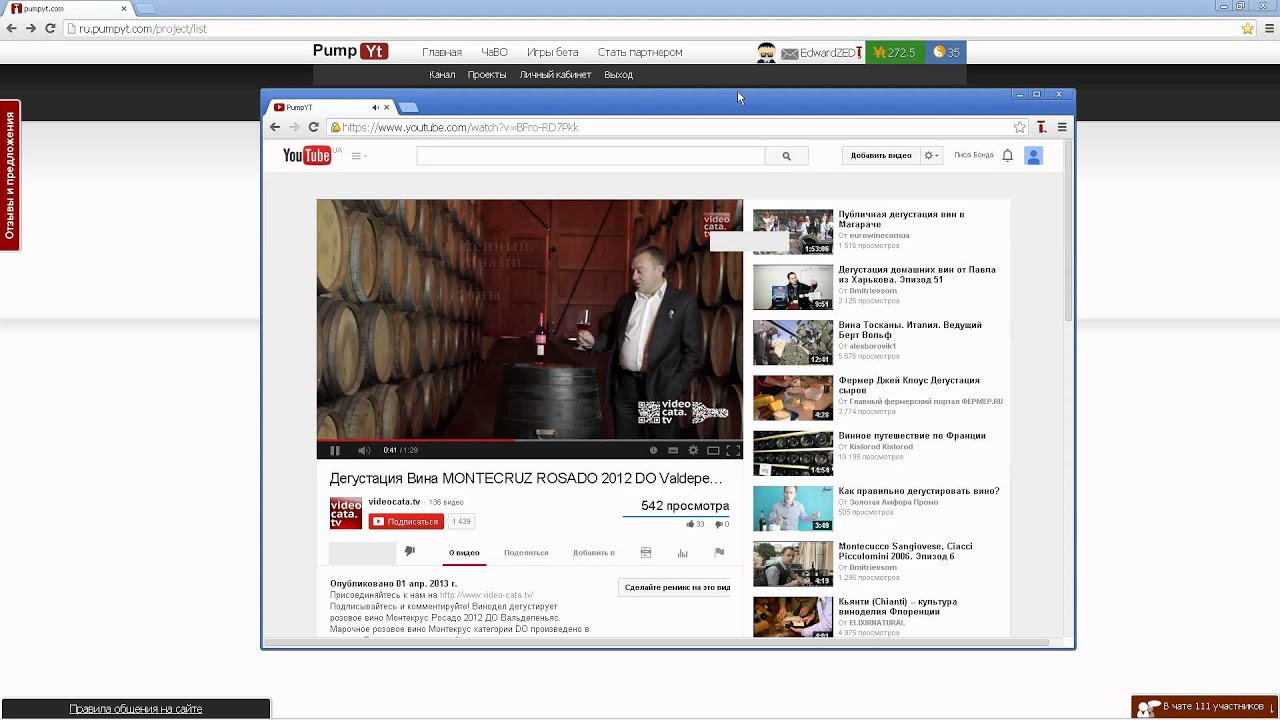Open the 'Отзывы и предложения' side tab
This screenshot has width=1280, height=720.
coord(10,175)
